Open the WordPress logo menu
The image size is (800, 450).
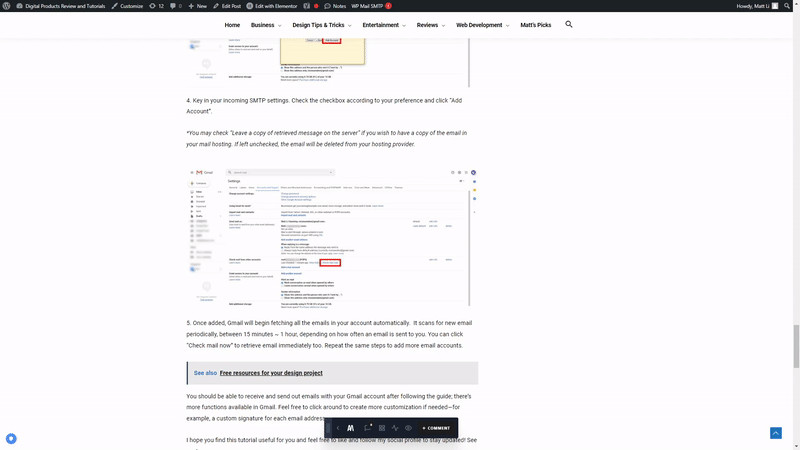click(6, 6)
